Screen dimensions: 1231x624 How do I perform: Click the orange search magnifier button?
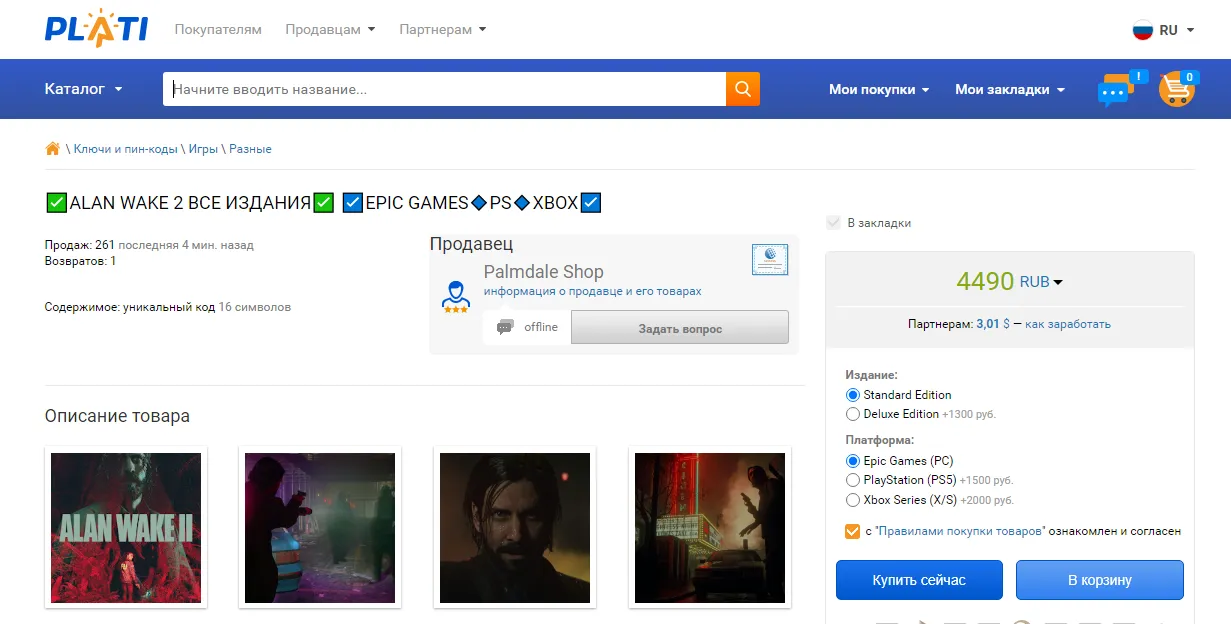point(743,89)
